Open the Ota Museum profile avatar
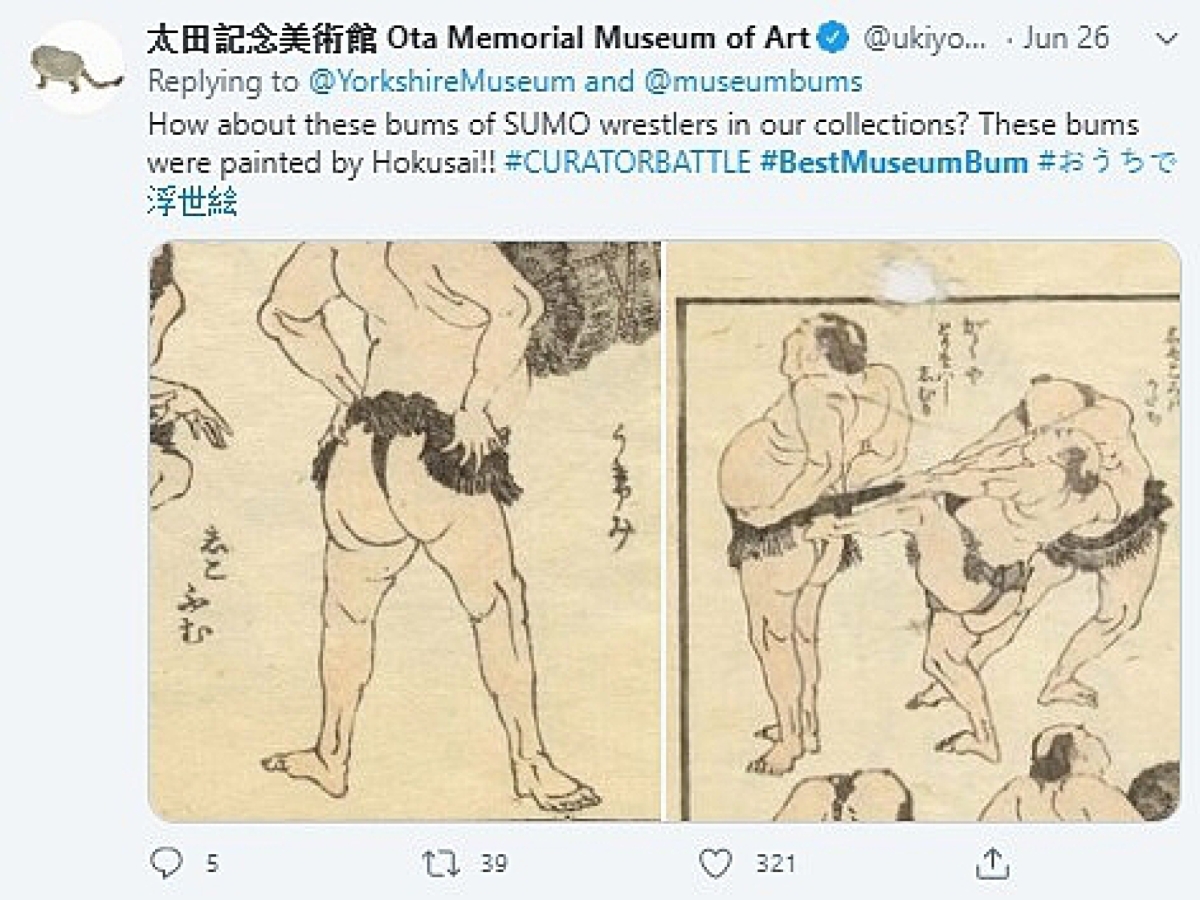The width and height of the screenshot is (1200, 900). (77, 66)
